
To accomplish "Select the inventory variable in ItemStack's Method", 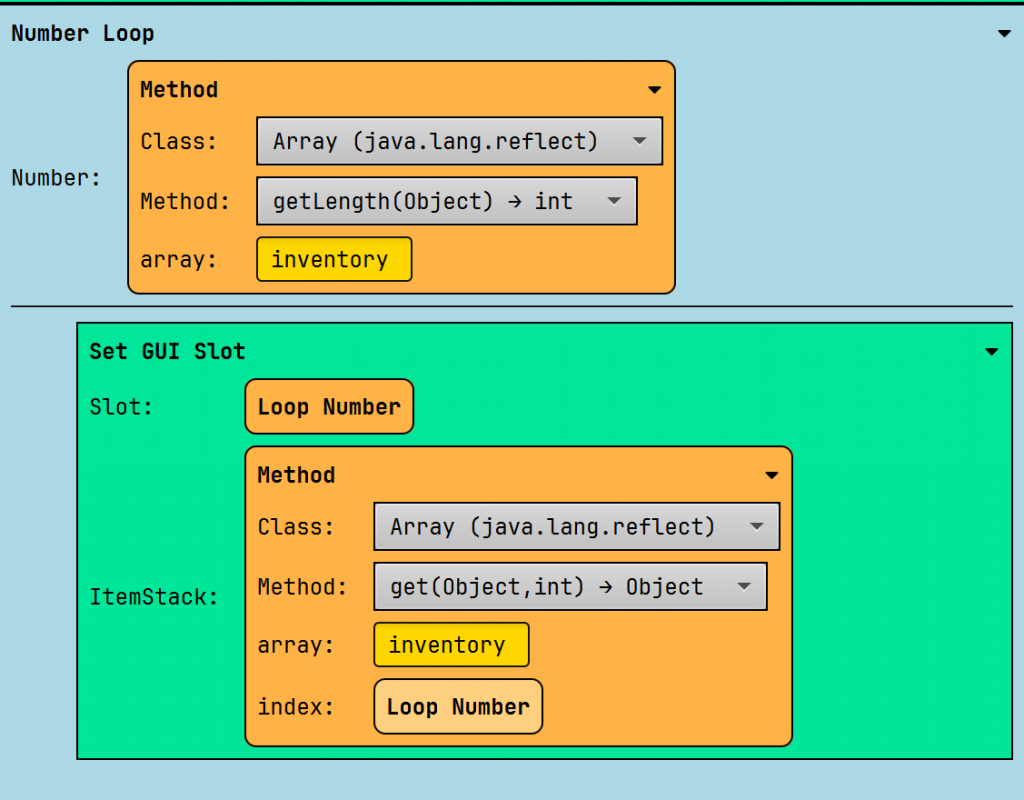I will (x=451, y=646).
